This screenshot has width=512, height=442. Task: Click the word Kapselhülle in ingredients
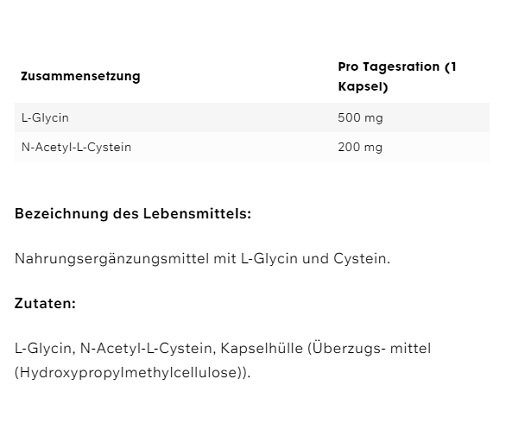[262, 348]
